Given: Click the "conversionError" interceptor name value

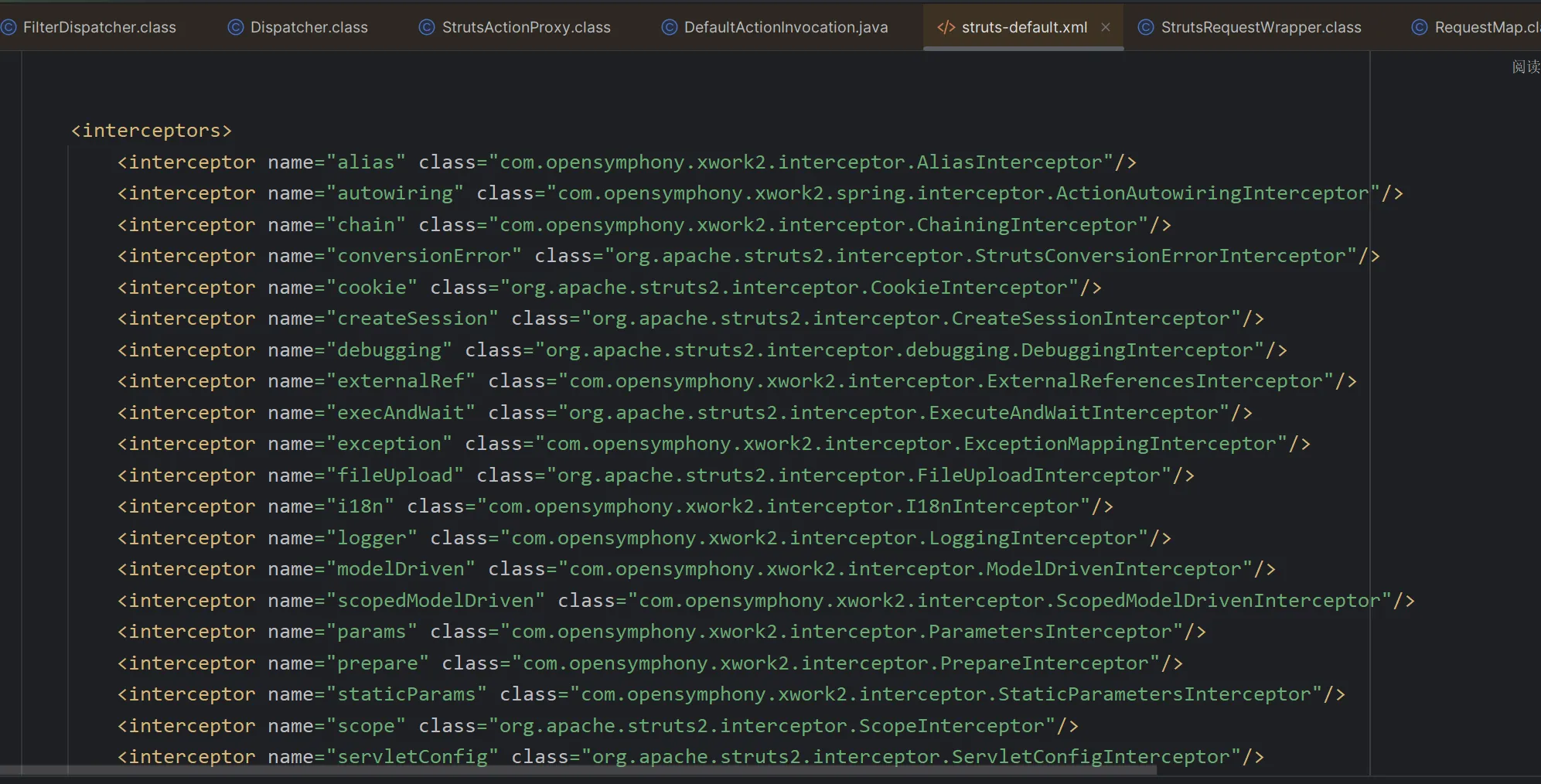Looking at the screenshot, I should pyautogui.click(x=424, y=256).
